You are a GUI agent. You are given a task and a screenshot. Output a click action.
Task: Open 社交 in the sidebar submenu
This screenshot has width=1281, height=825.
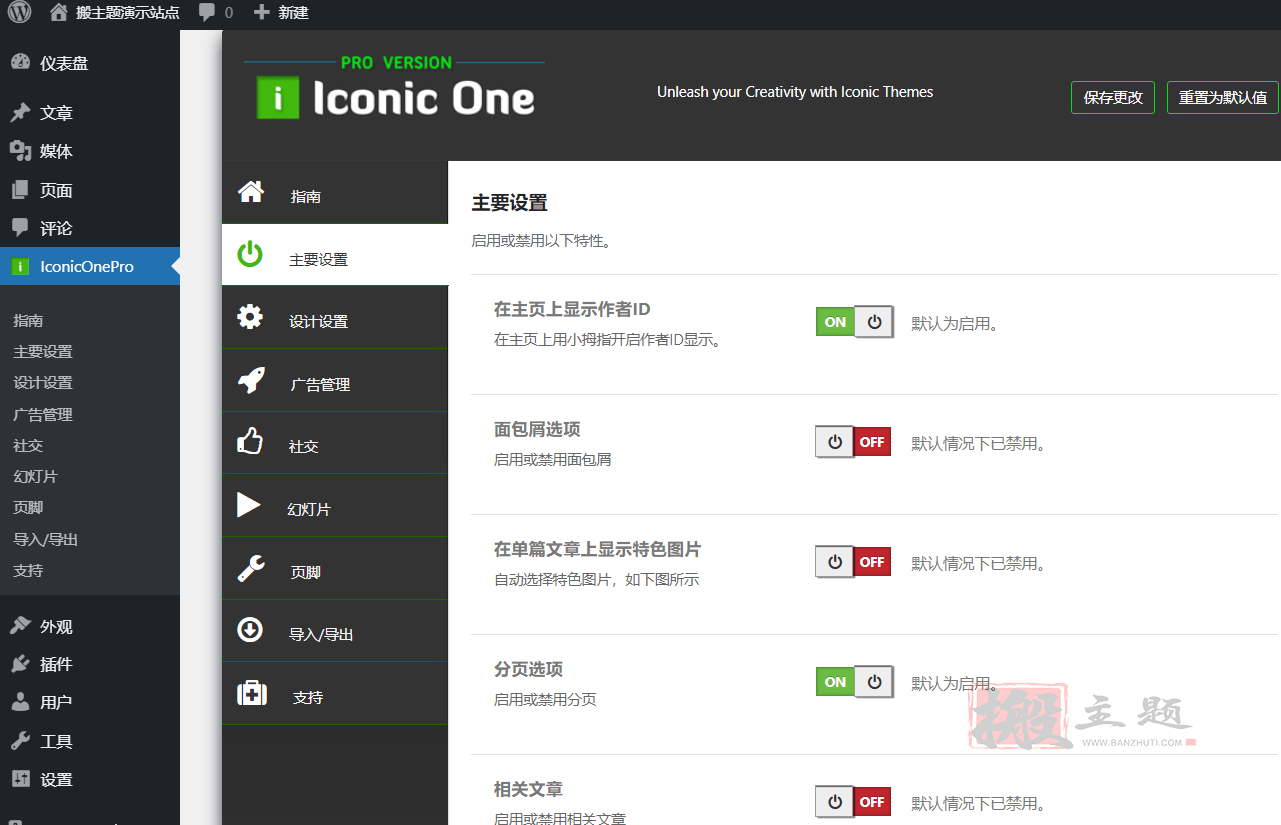(28, 445)
